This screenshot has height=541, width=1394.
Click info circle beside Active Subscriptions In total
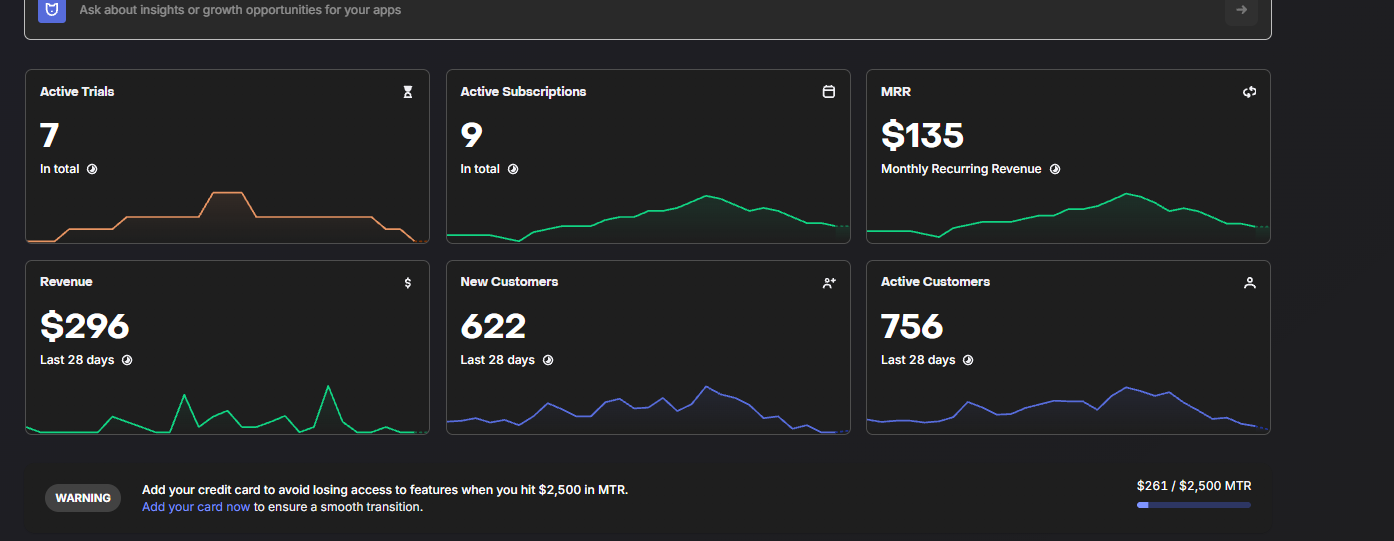click(513, 169)
